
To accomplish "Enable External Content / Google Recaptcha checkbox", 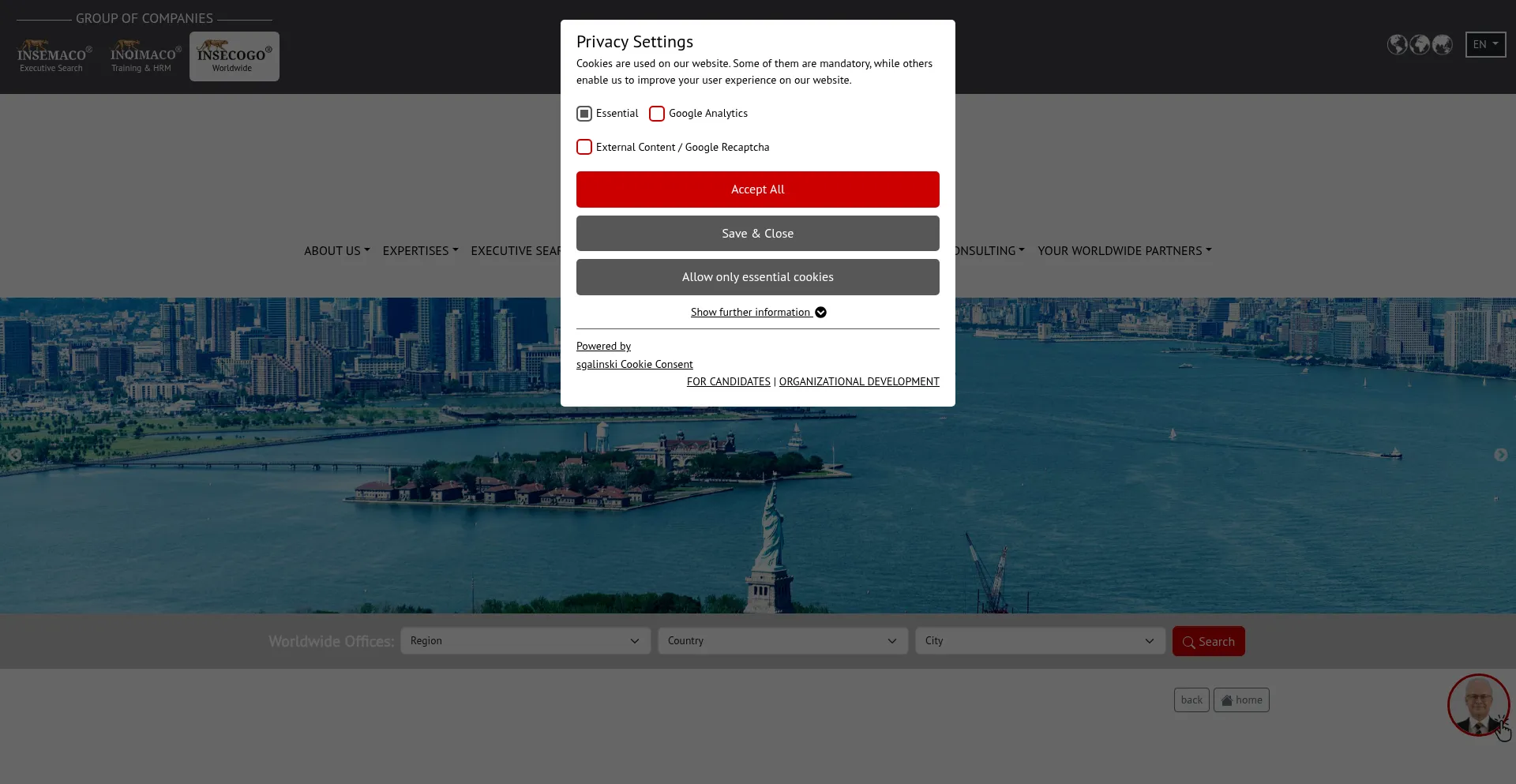I will tap(584, 148).
